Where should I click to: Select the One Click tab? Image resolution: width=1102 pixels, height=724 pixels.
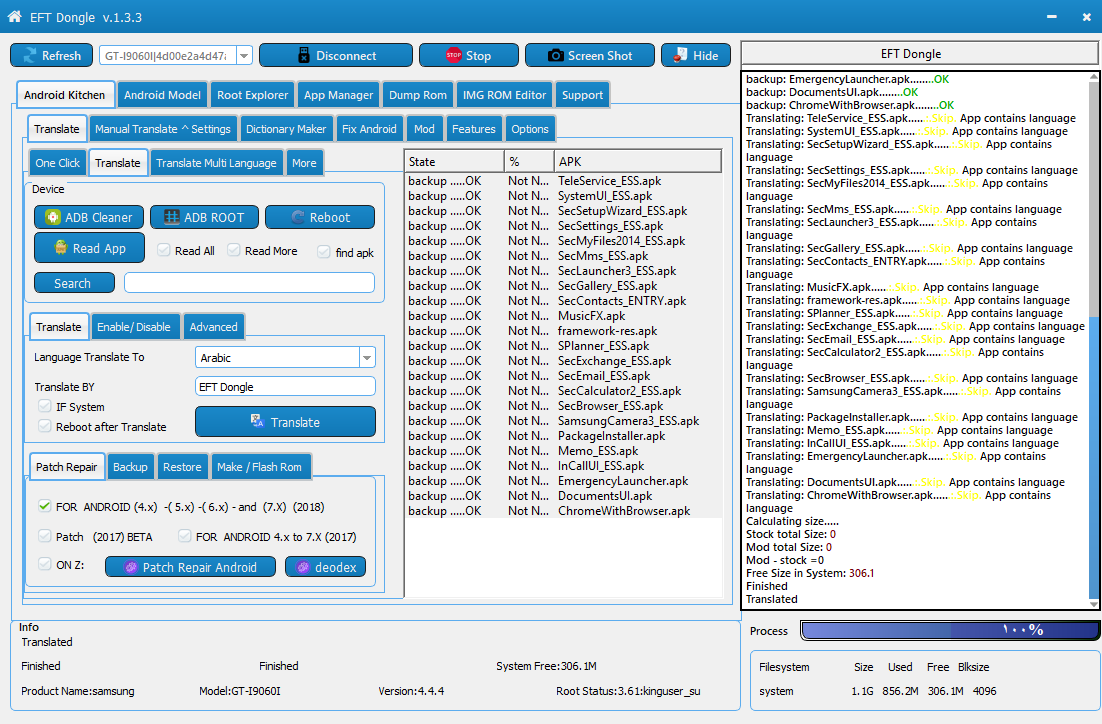[58, 163]
